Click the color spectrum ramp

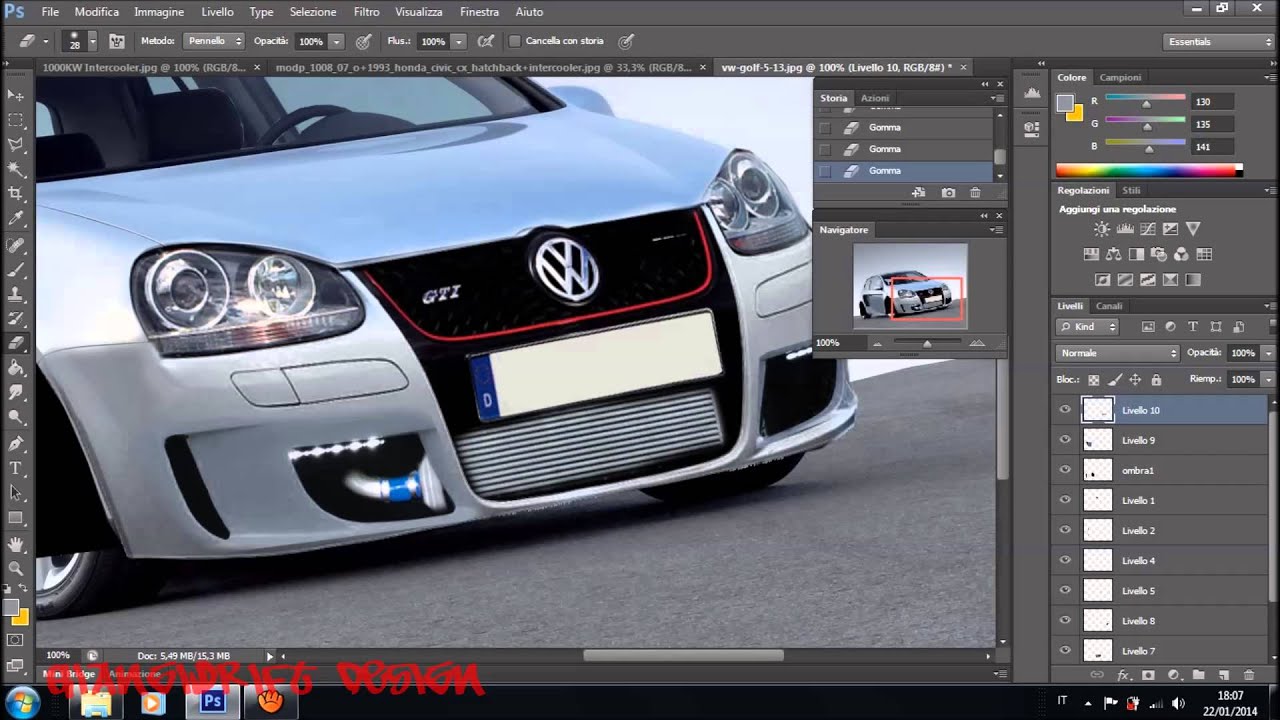click(1149, 170)
